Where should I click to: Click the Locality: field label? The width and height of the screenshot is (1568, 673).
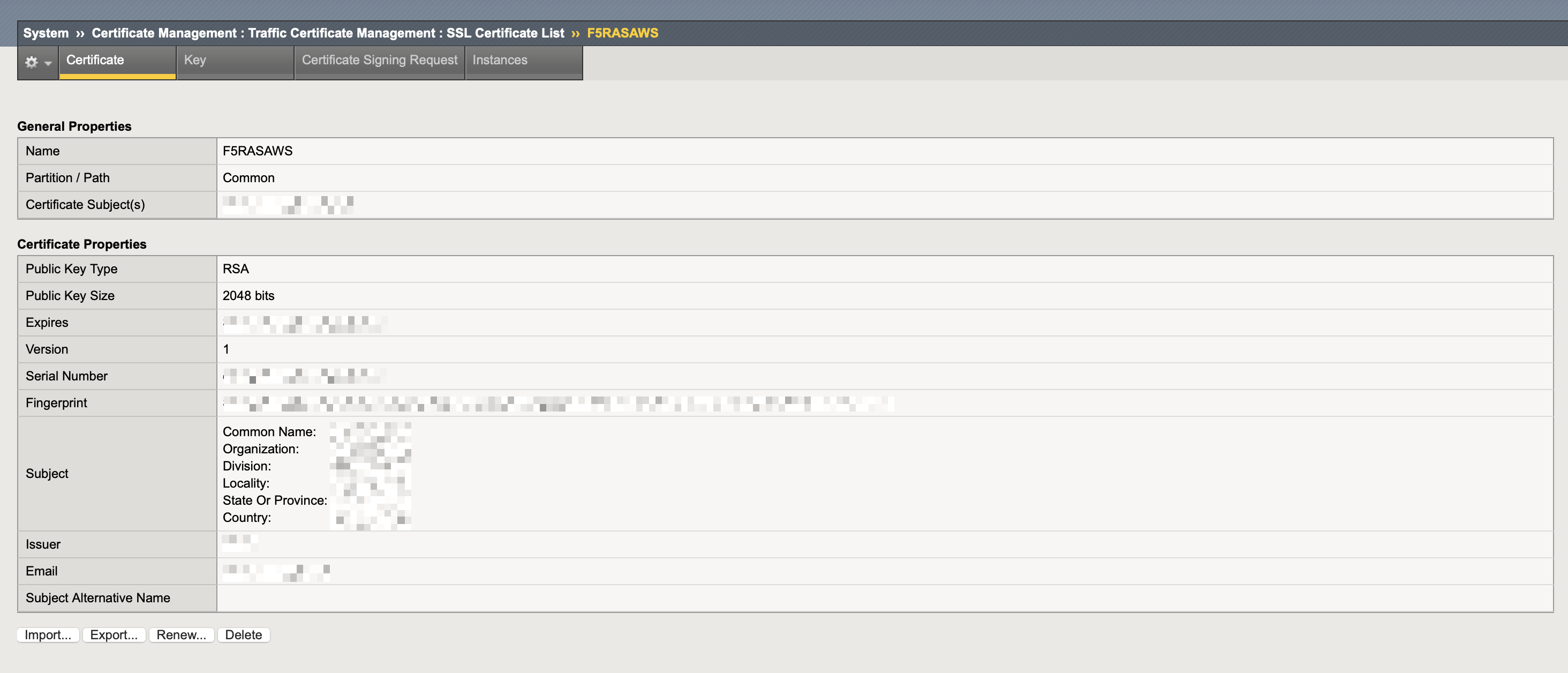tap(246, 483)
